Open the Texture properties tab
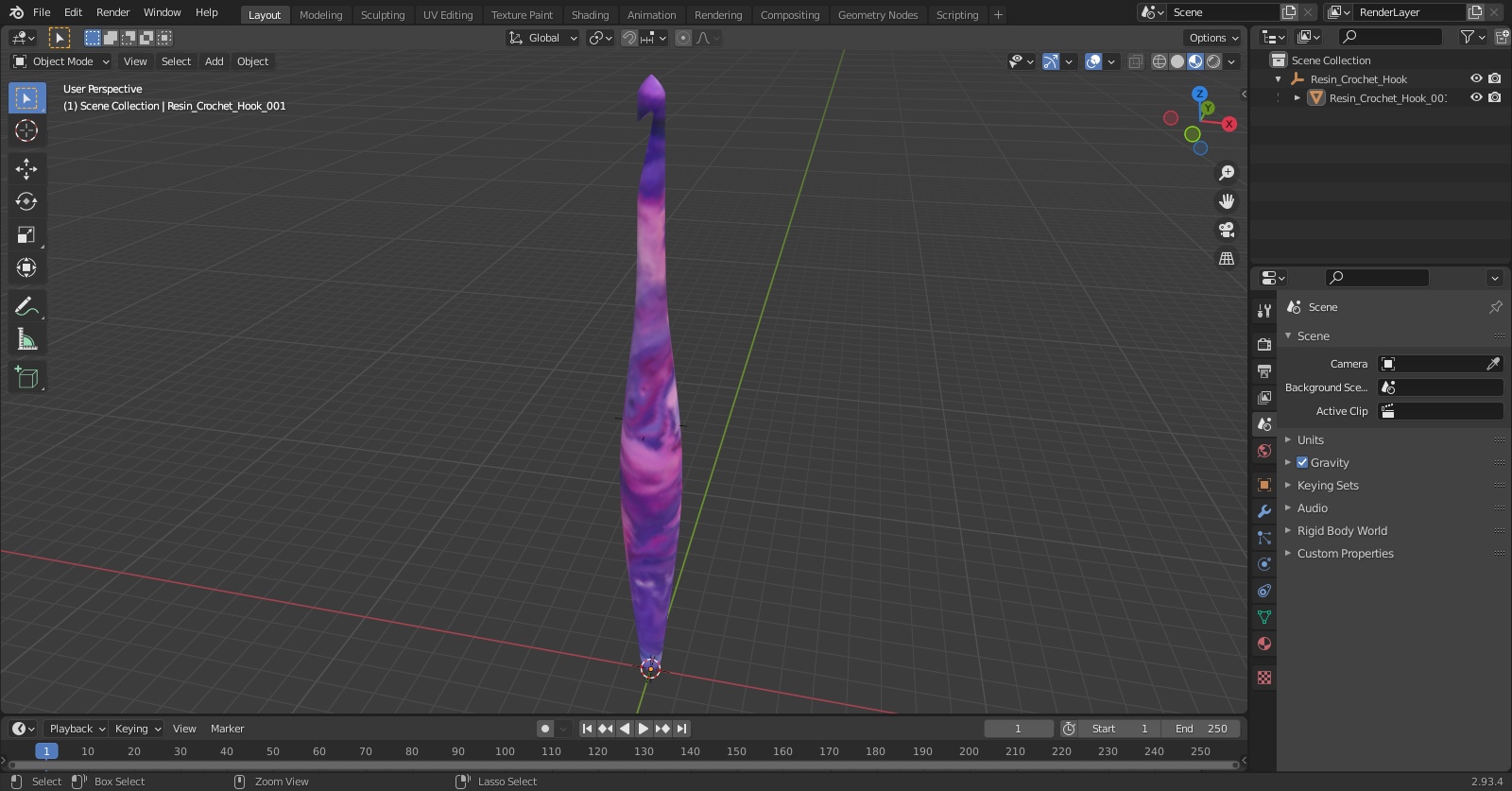This screenshot has height=791, width=1512. [x=1264, y=678]
